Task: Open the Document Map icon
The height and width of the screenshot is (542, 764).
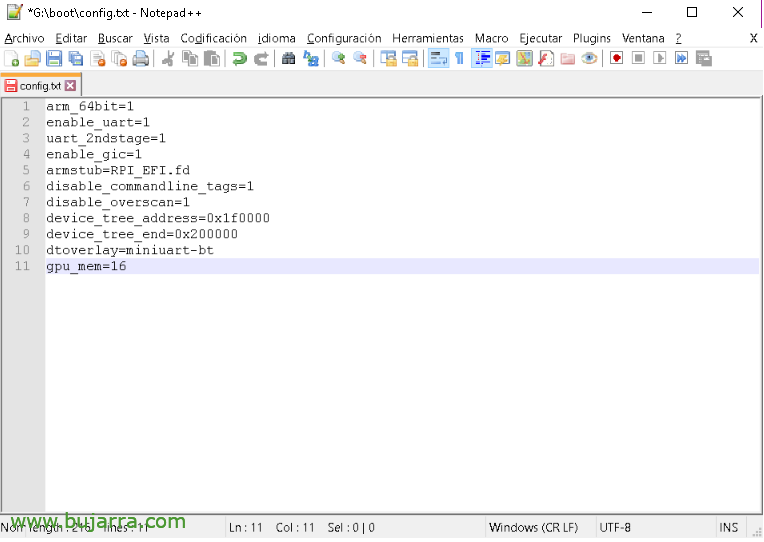Action: [x=524, y=58]
